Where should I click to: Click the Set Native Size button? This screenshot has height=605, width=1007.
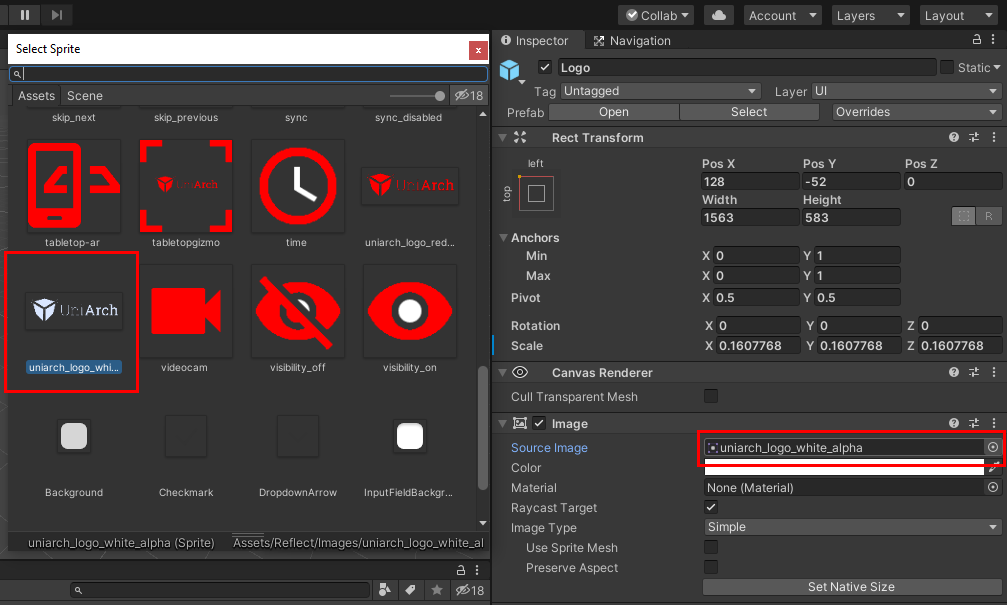[x=851, y=587]
